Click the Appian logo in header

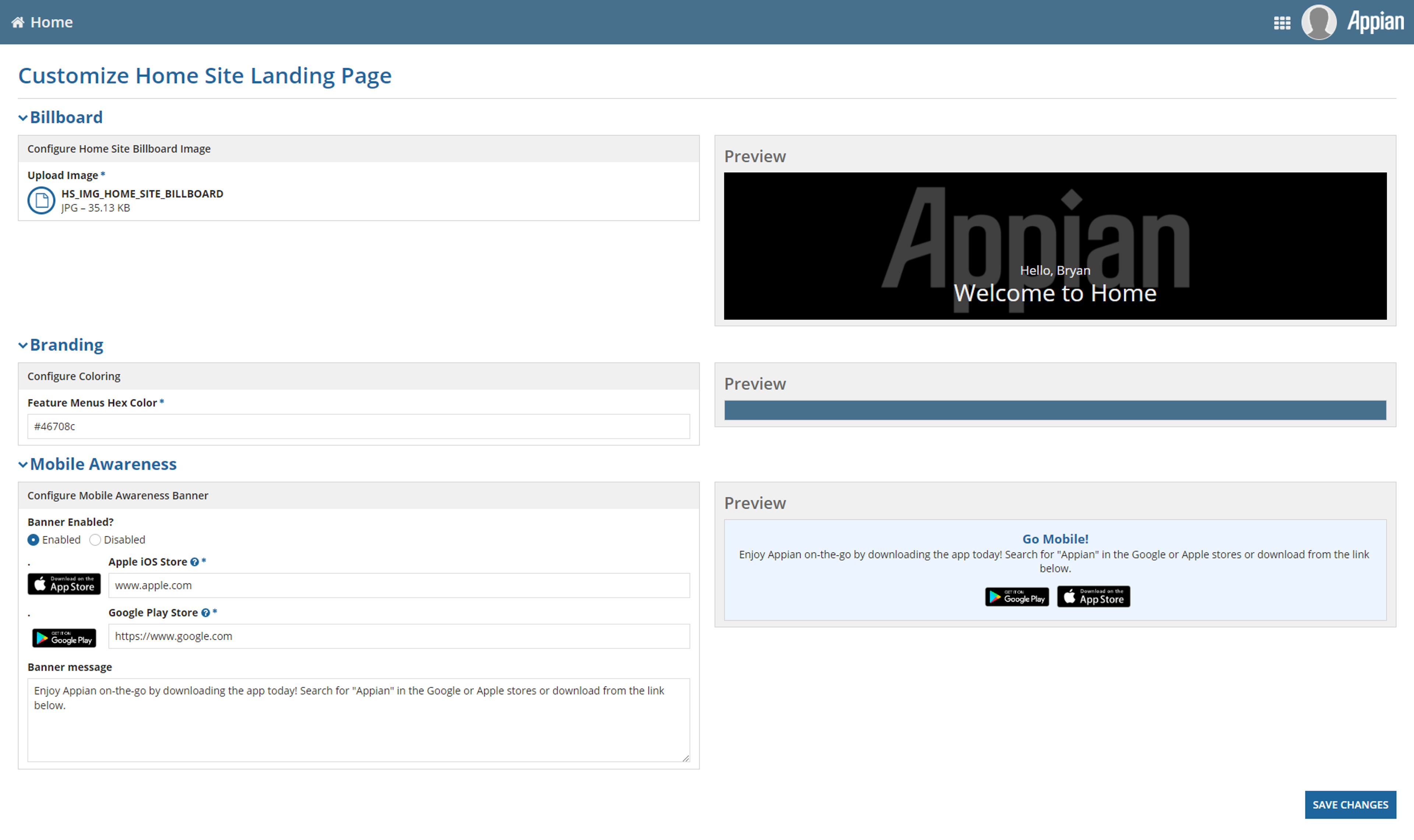pos(1375,22)
